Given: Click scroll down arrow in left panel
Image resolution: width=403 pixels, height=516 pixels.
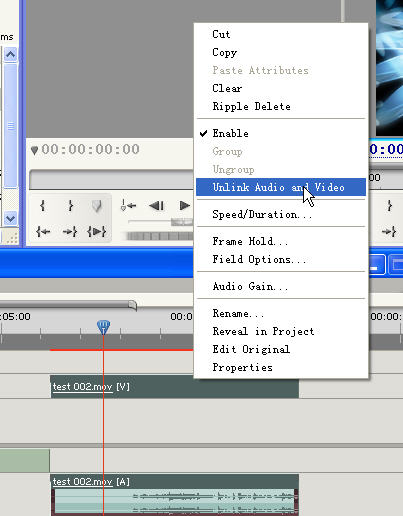Looking at the screenshot, I should [10, 218].
